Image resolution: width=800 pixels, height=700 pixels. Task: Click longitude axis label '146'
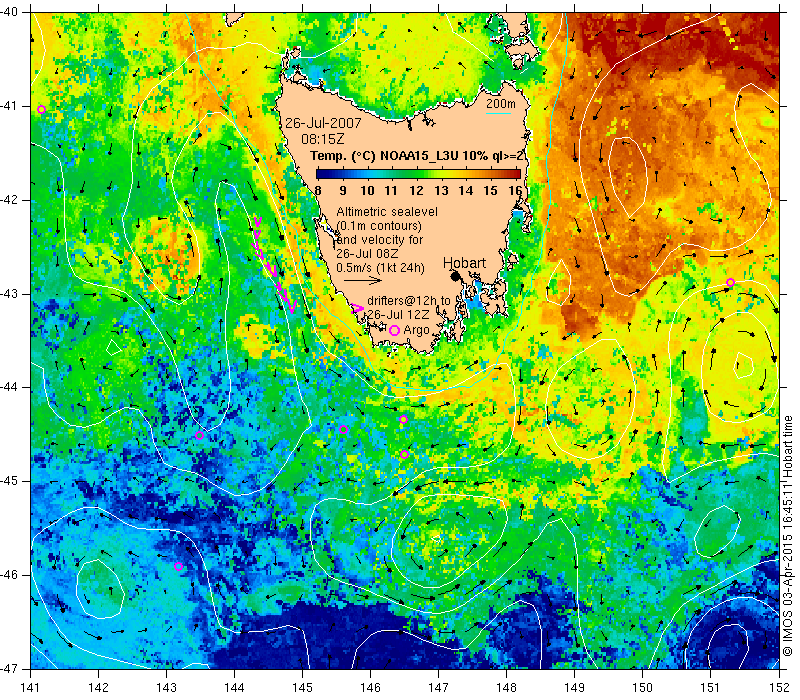coord(370,687)
